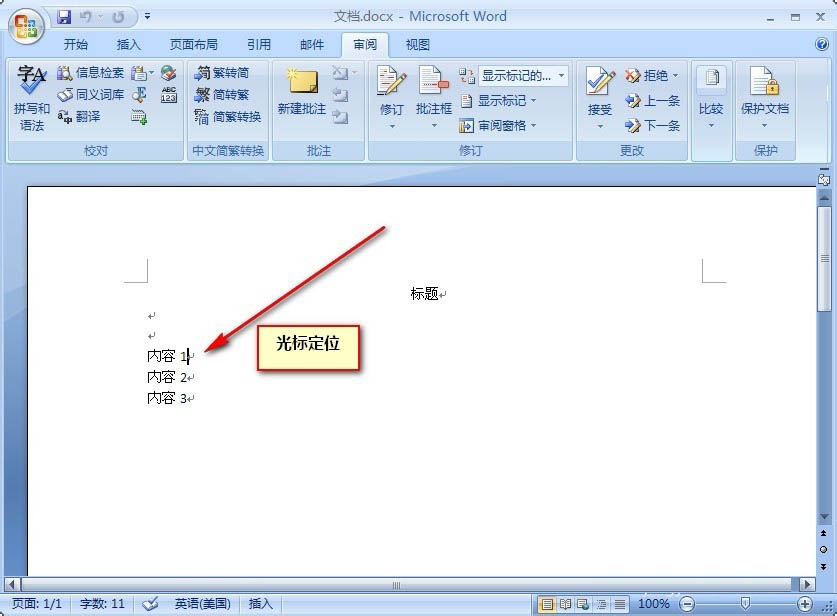This screenshot has width=837, height=616.
Task: Switch to Print Layout view
Action: pos(547,604)
